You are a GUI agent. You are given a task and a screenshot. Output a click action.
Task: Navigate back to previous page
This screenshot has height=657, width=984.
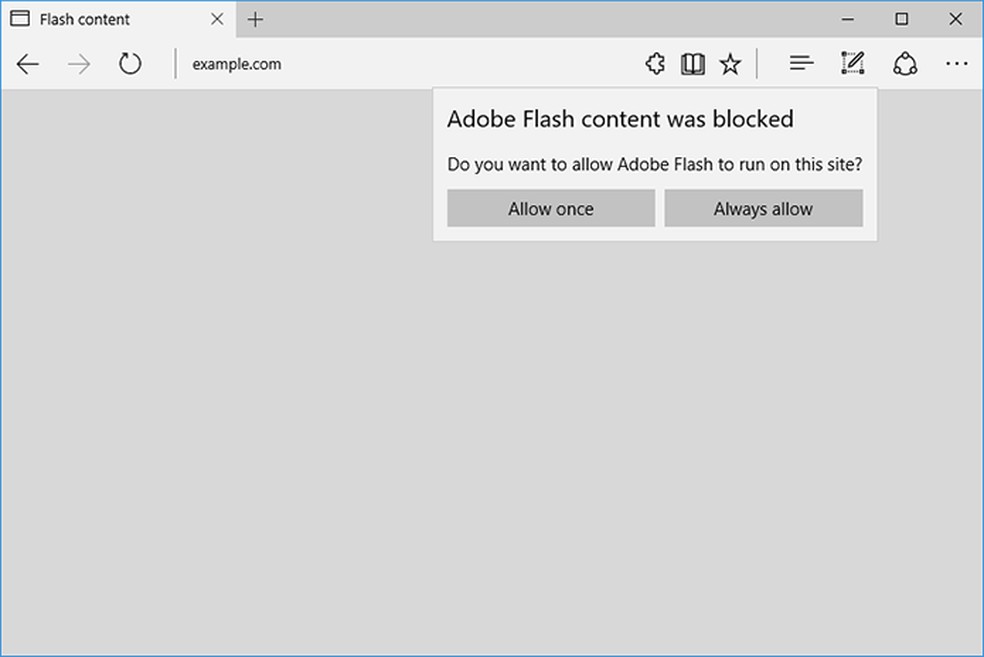[x=27, y=63]
